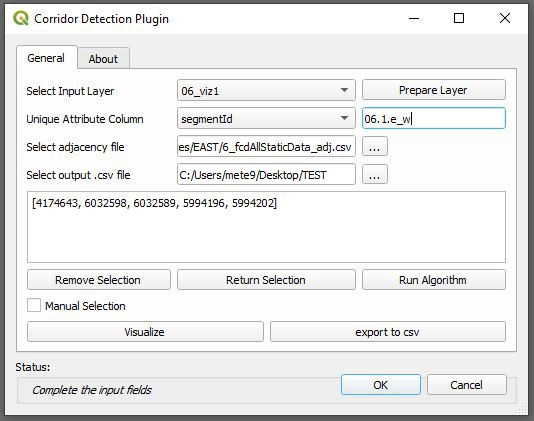Click the 'Unique Attribute Column' label
The image size is (534, 421).
coord(85,119)
